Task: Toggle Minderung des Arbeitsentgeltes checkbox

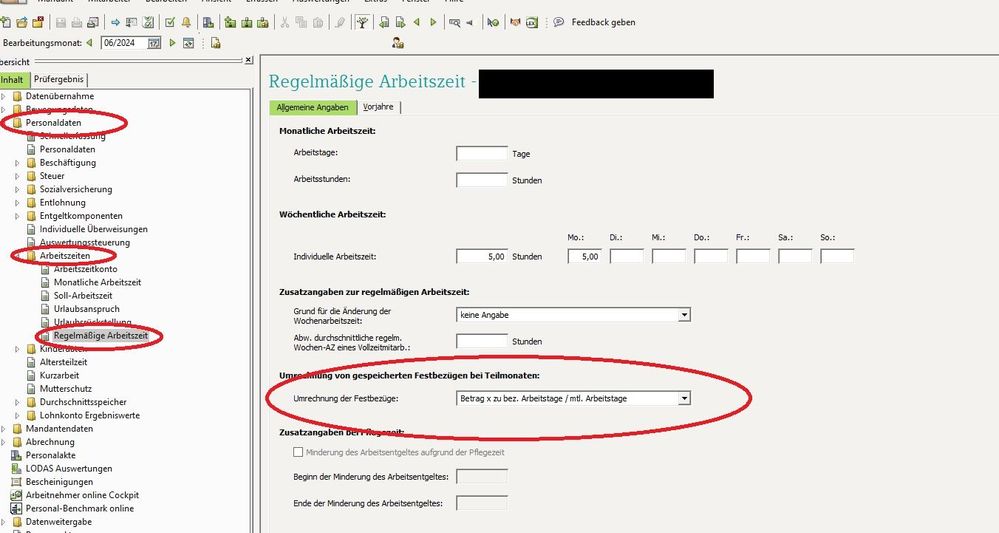Action: [298, 452]
